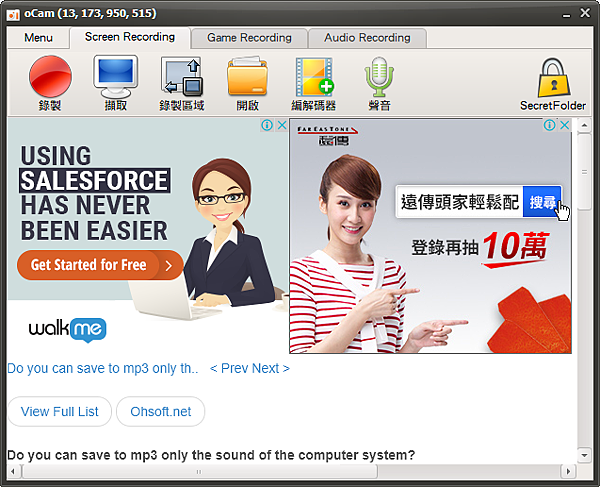Capture a screenshot with the monitor icon
This screenshot has width=600, height=487.
point(116,77)
